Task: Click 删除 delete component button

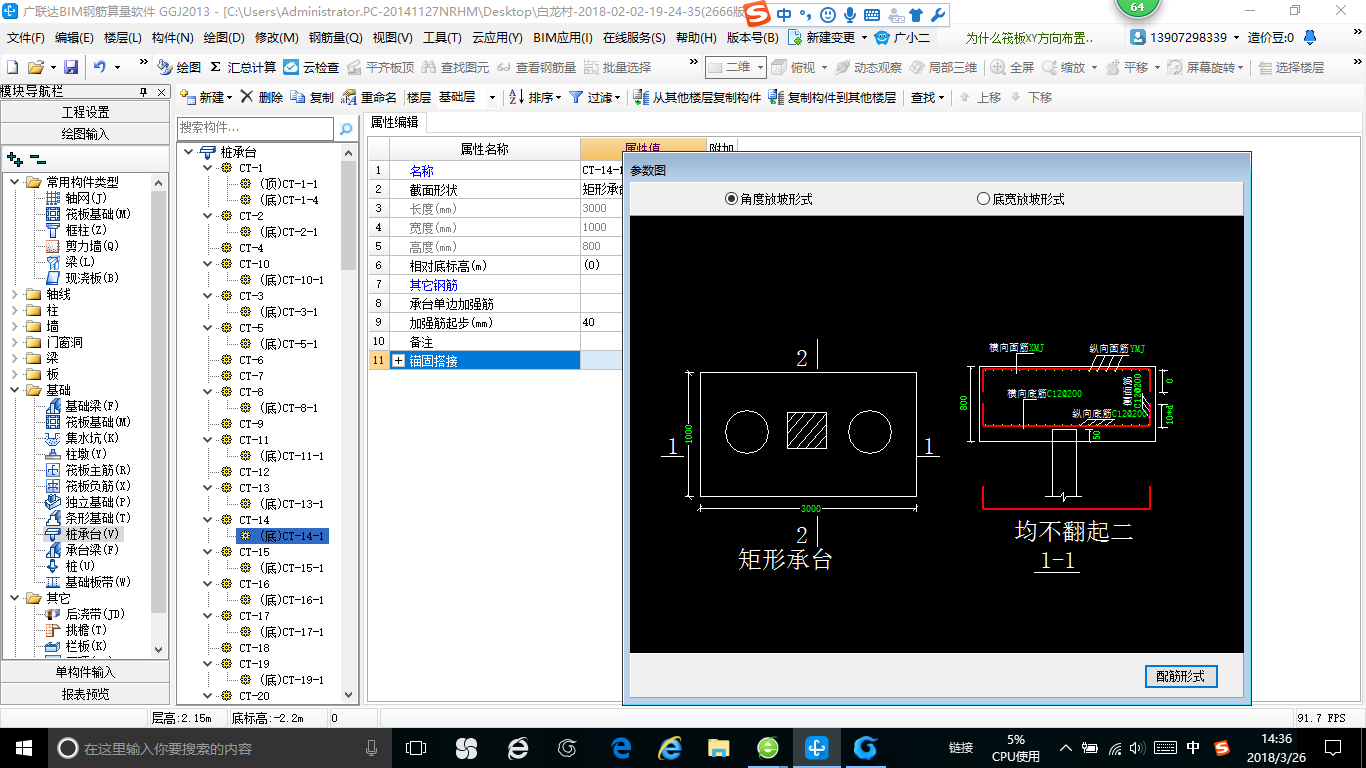Action: (262, 97)
